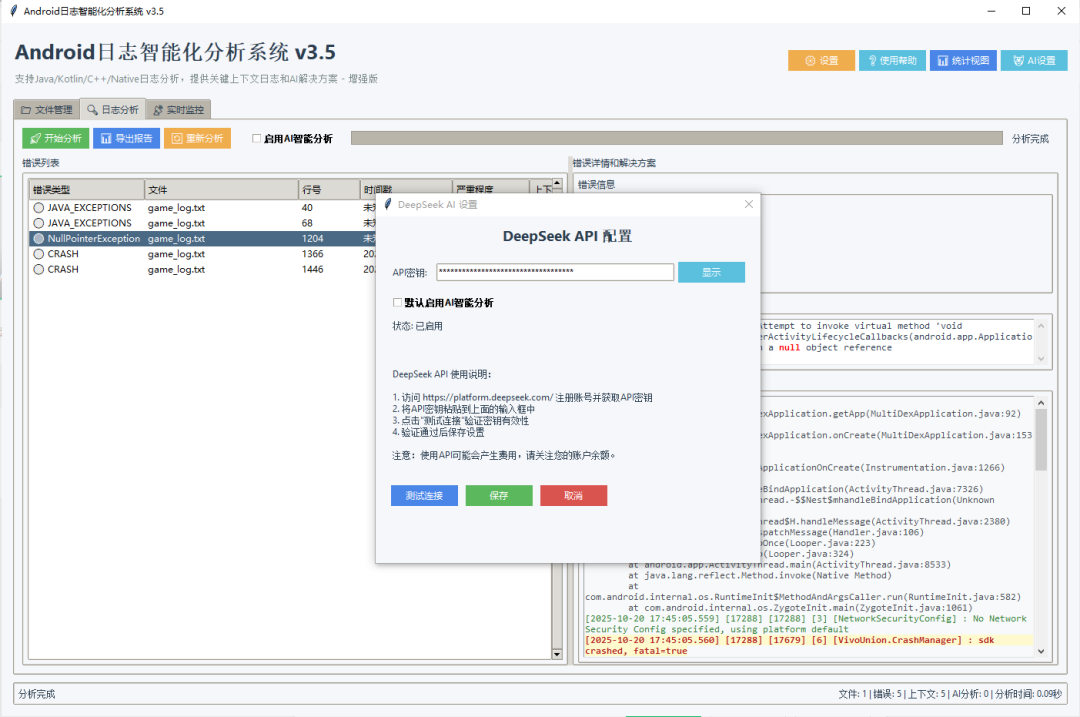The width and height of the screenshot is (1080, 717).
Task: Click error list scrollbar up arrow
Action: click(x=557, y=184)
